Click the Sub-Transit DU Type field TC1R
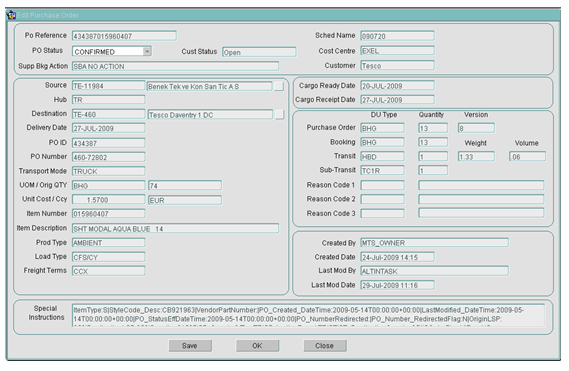The image size is (569, 371). tap(382, 170)
